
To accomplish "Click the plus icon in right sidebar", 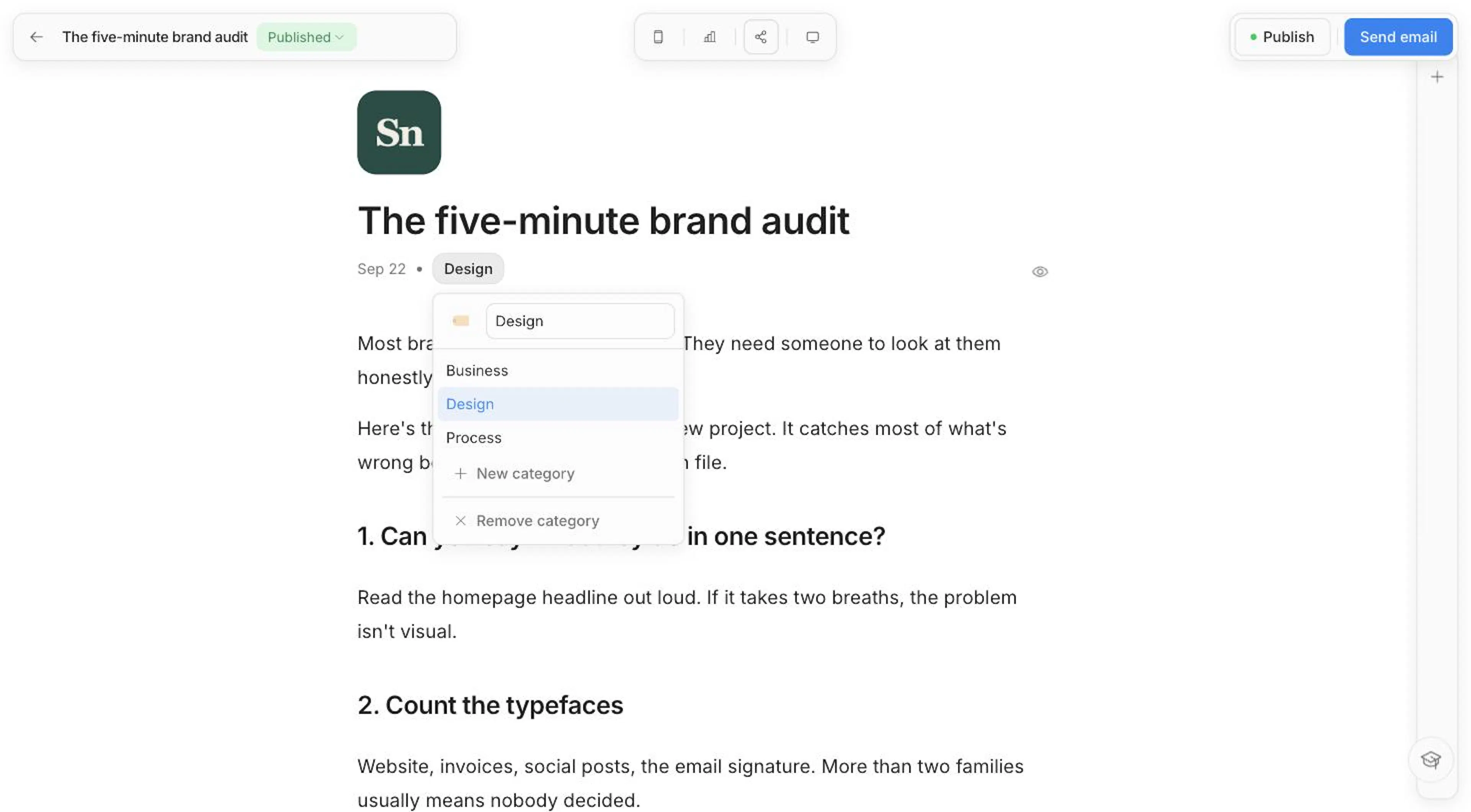I will coord(1437,77).
